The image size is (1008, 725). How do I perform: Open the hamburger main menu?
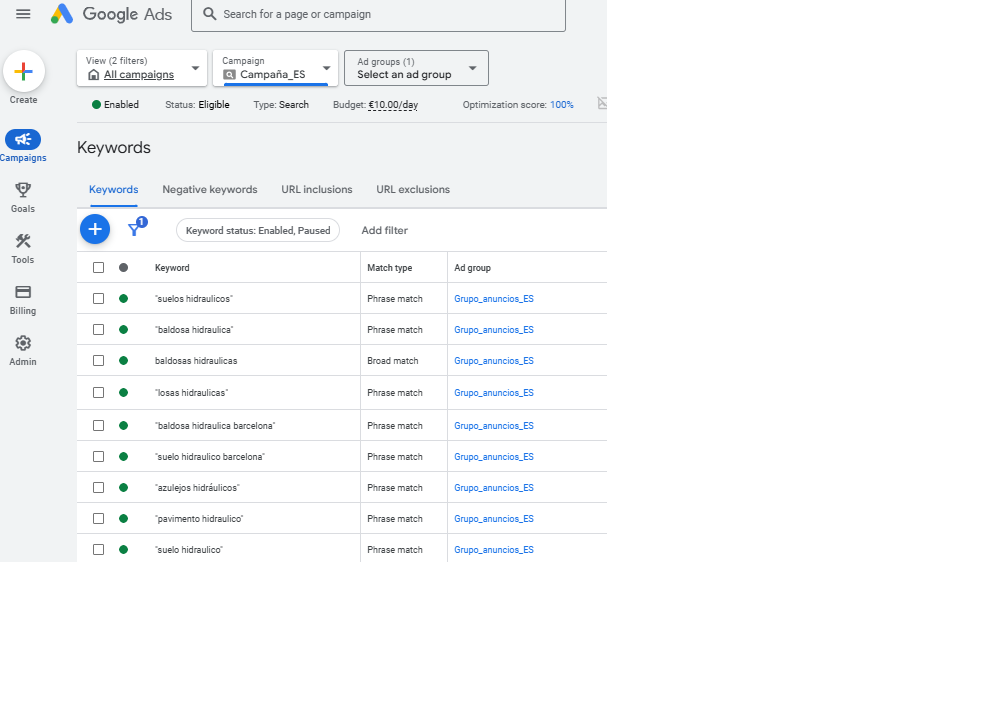[x=23, y=14]
